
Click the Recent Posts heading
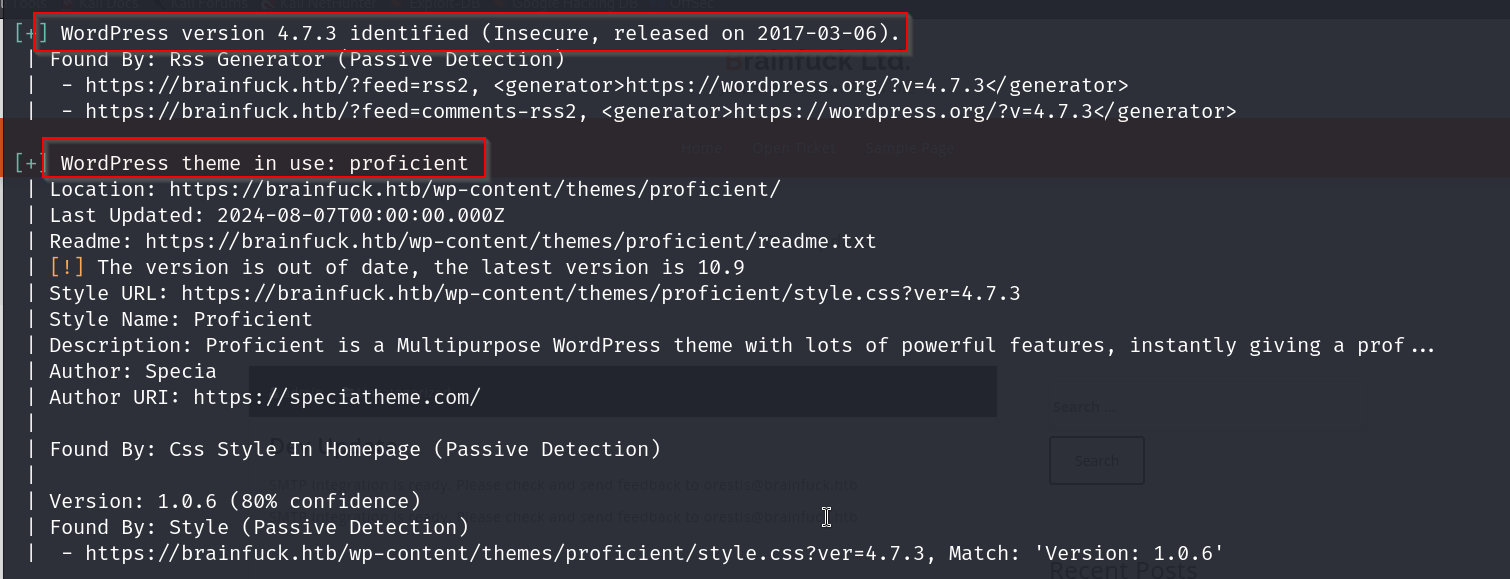pyautogui.click(x=1122, y=569)
